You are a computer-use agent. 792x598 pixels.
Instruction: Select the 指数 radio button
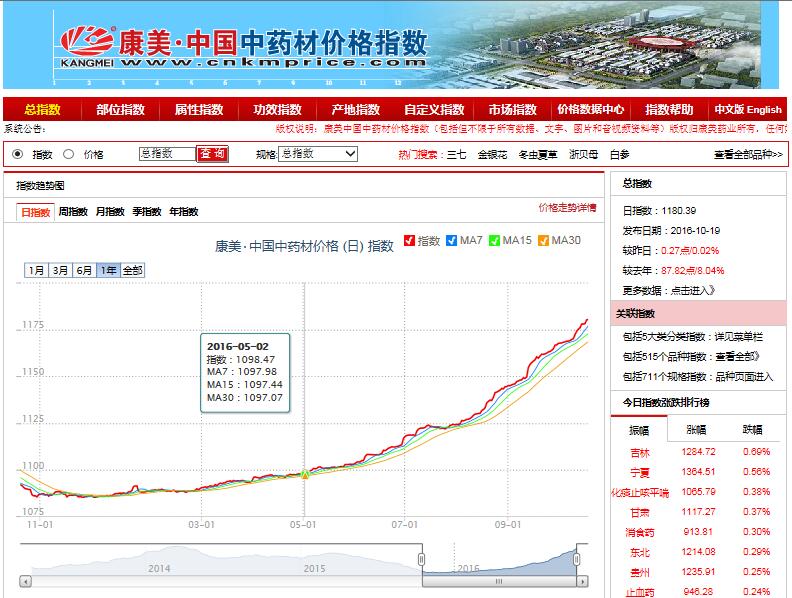pos(18,154)
